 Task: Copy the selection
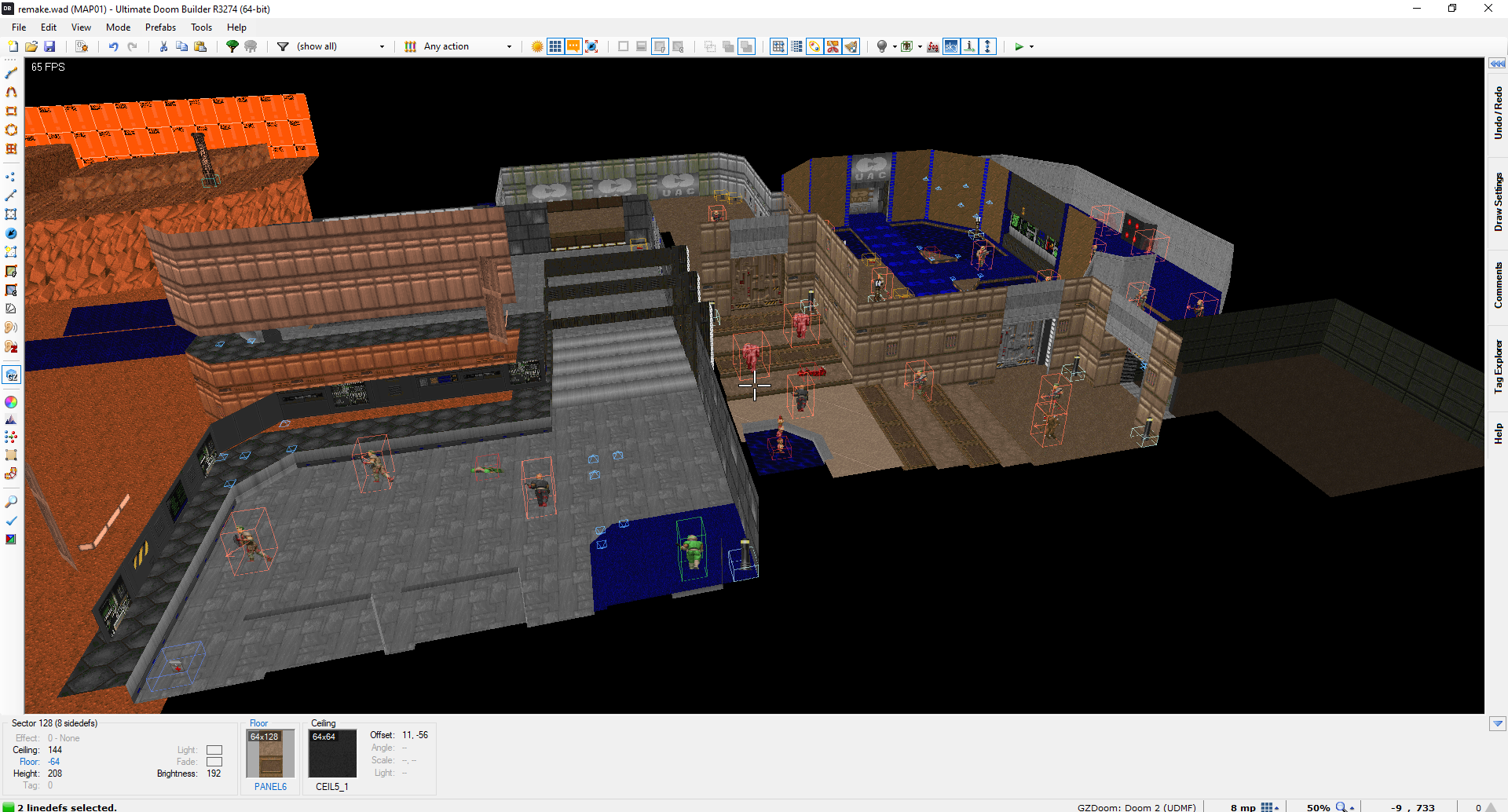[x=181, y=46]
